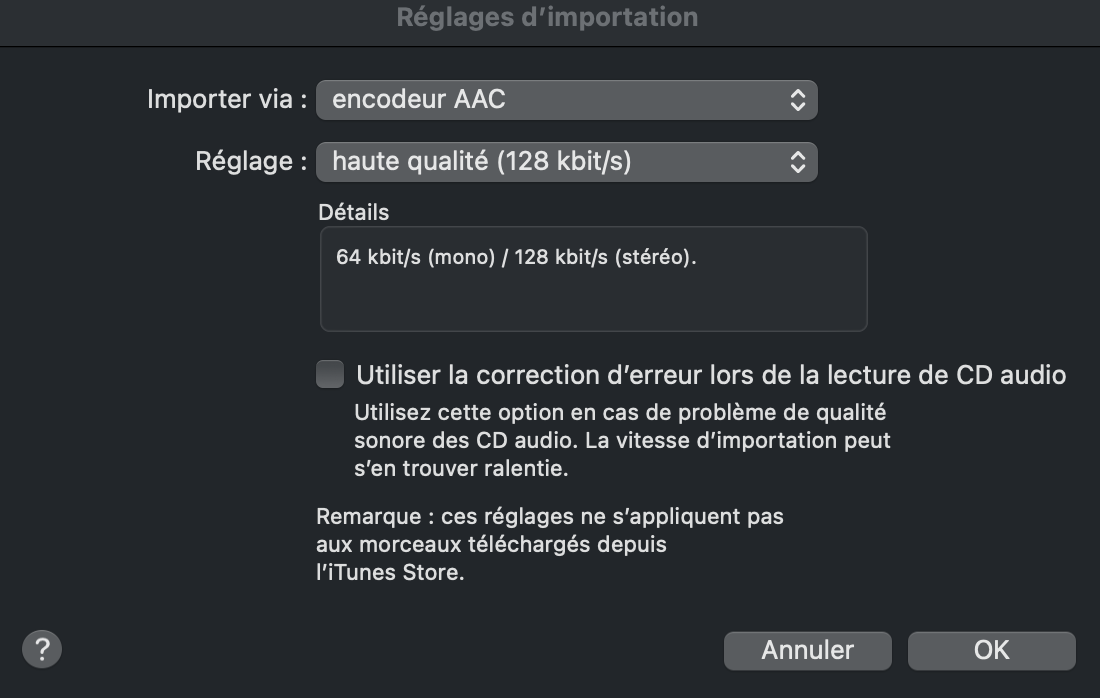Click the 64 kbit/s (mono) details text
Image resolution: width=1100 pixels, height=698 pixels.
(x=416, y=257)
